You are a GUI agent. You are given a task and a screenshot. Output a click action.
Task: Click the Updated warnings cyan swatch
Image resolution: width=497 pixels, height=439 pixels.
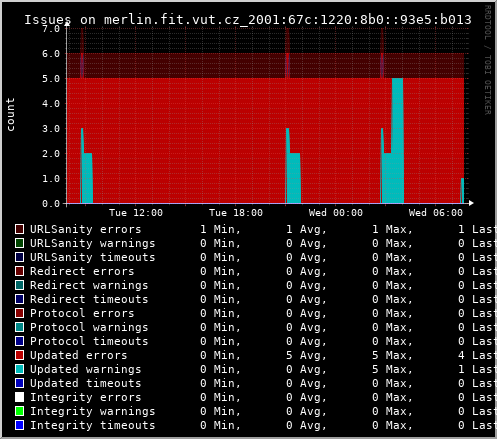(19, 369)
